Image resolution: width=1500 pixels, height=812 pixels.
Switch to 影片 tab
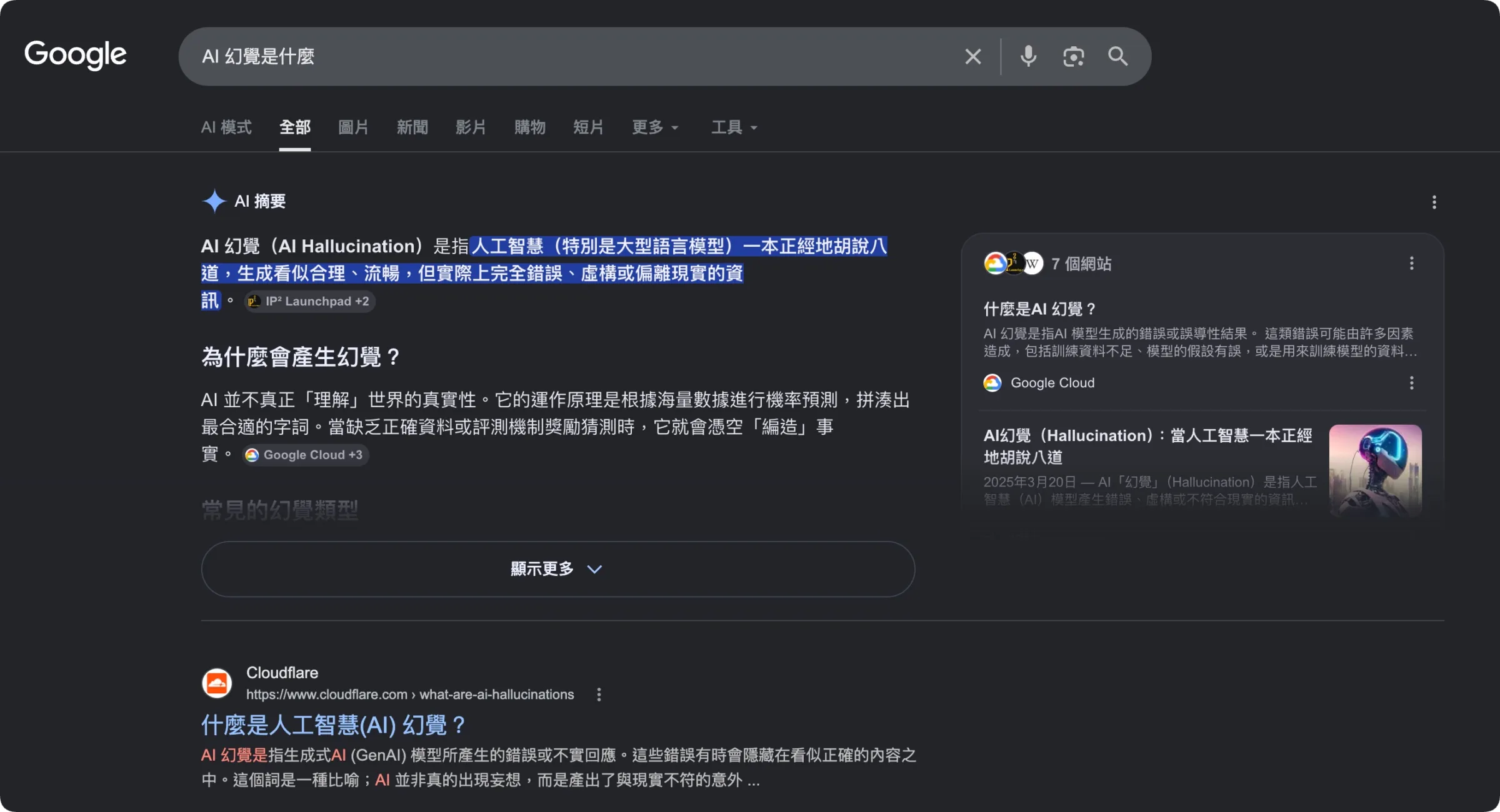[x=471, y=127]
